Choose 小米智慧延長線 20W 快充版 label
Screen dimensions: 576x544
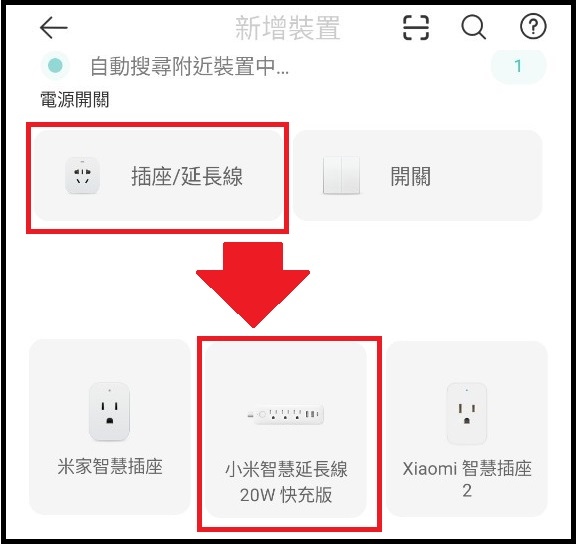click(286, 482)
